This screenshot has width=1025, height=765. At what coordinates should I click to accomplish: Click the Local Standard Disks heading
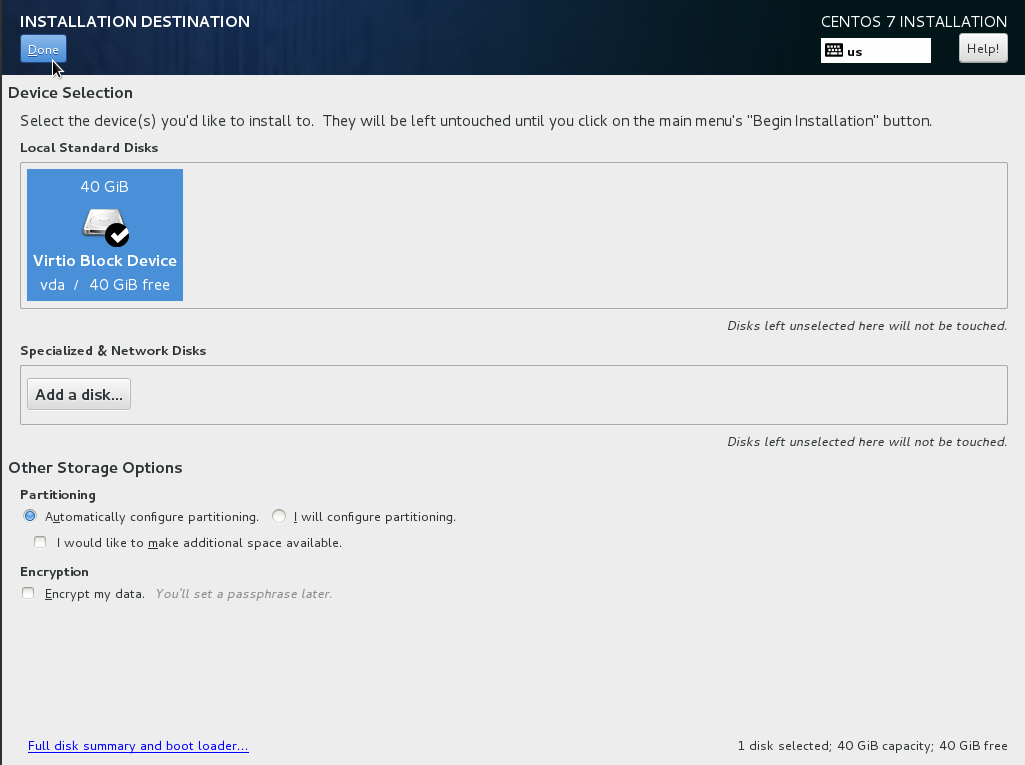pos(89,148)
